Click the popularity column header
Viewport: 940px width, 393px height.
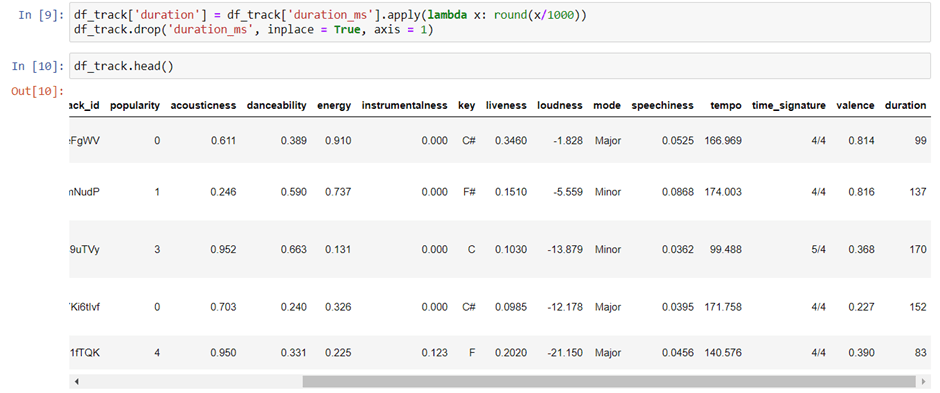135,105
